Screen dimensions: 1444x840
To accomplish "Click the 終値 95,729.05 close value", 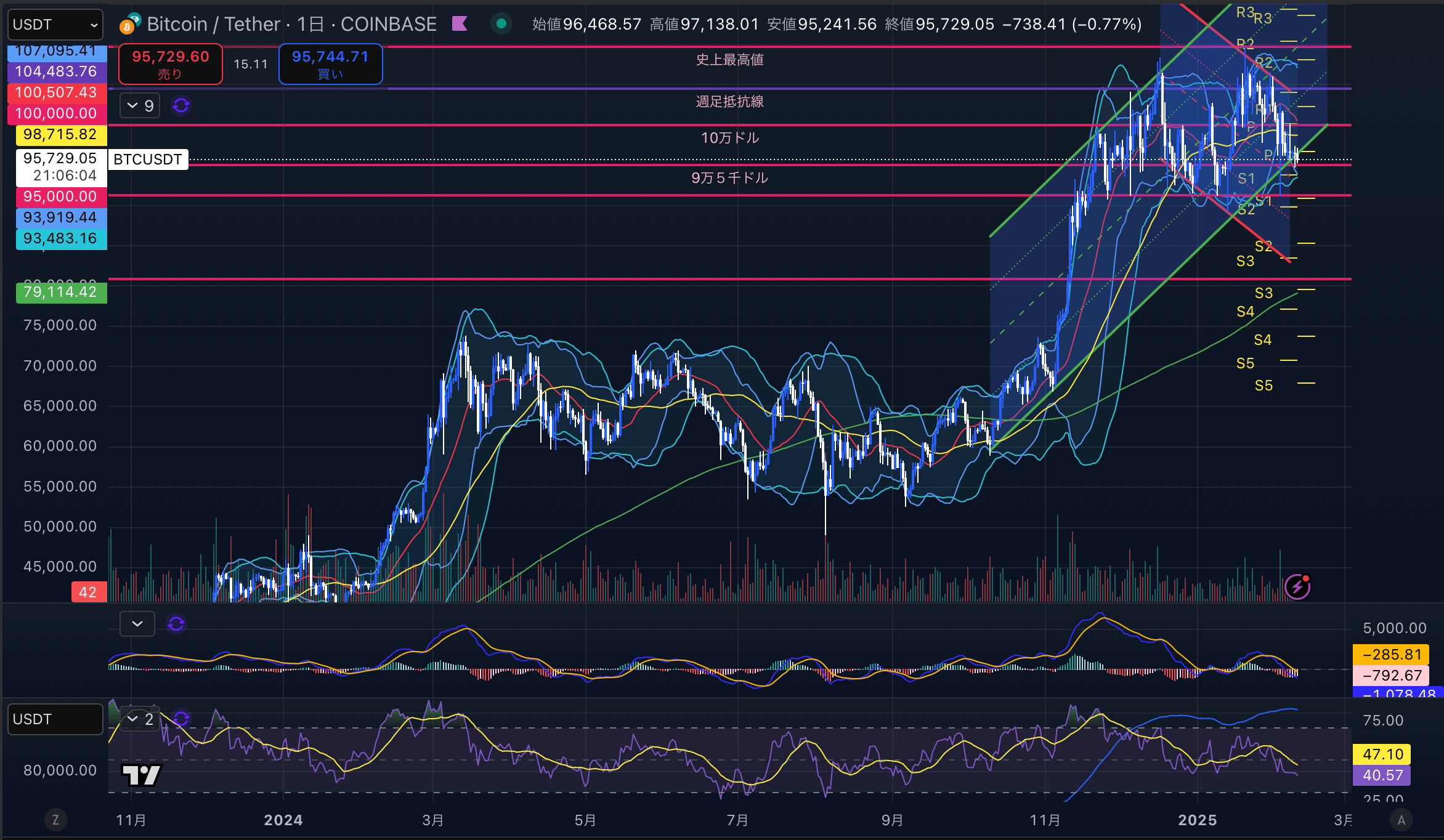I will coord(939,24).
